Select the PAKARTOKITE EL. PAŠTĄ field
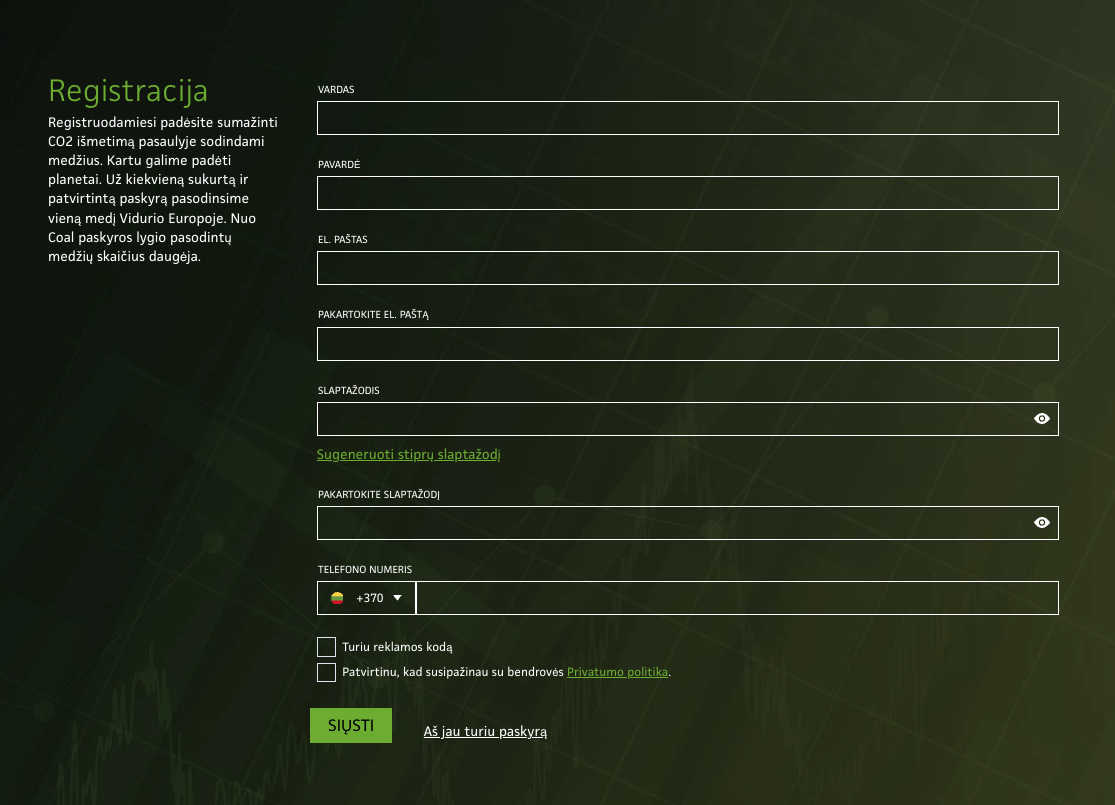Viewport: 1115px width, 805px height. tap(687, 343)
